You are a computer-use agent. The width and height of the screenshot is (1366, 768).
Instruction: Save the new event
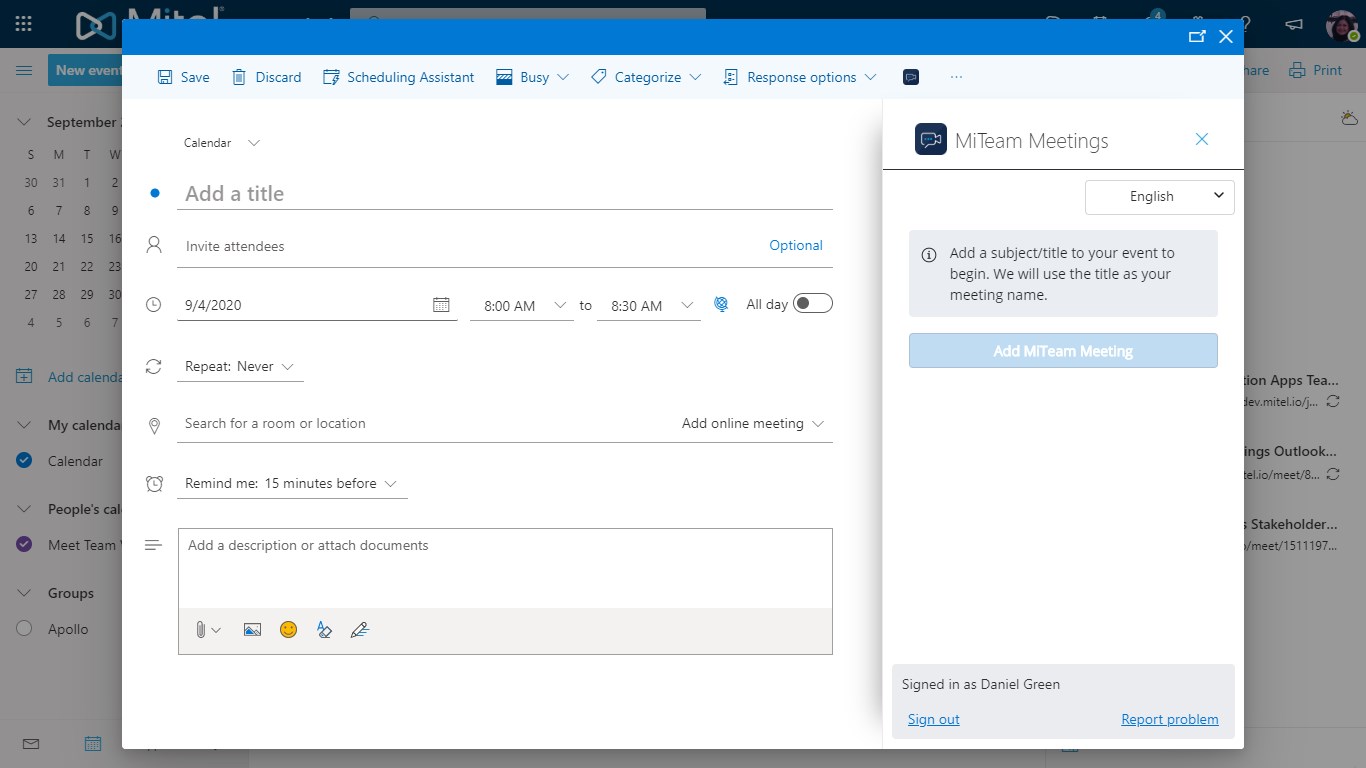tap(183, 77)
